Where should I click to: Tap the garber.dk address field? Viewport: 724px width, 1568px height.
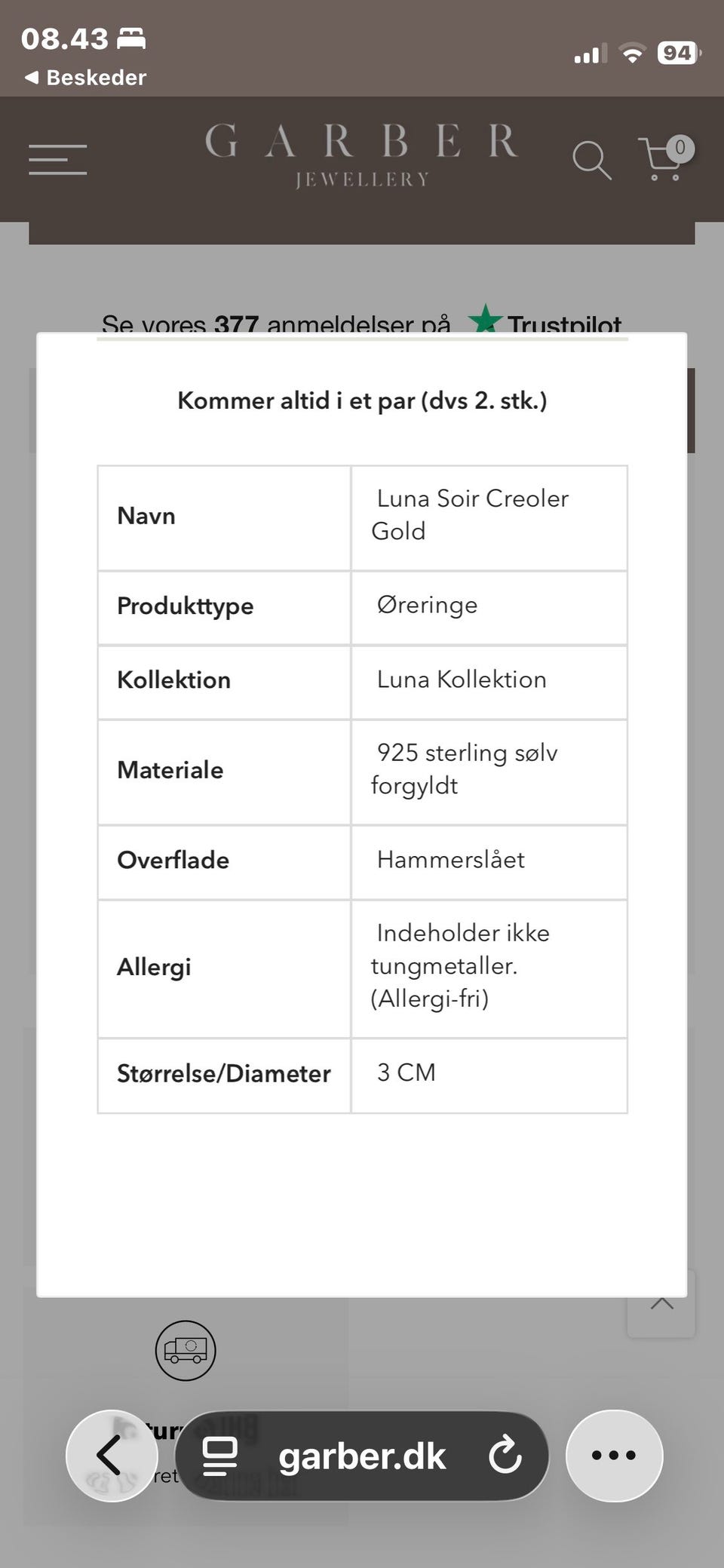point(362,1456)
